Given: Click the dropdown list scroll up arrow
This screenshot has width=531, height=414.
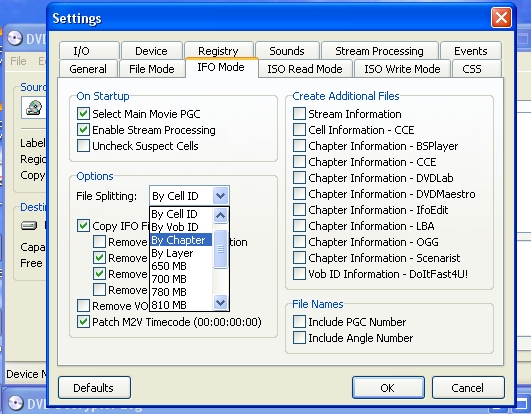Looking at the screenshot, I should point(220,215).
